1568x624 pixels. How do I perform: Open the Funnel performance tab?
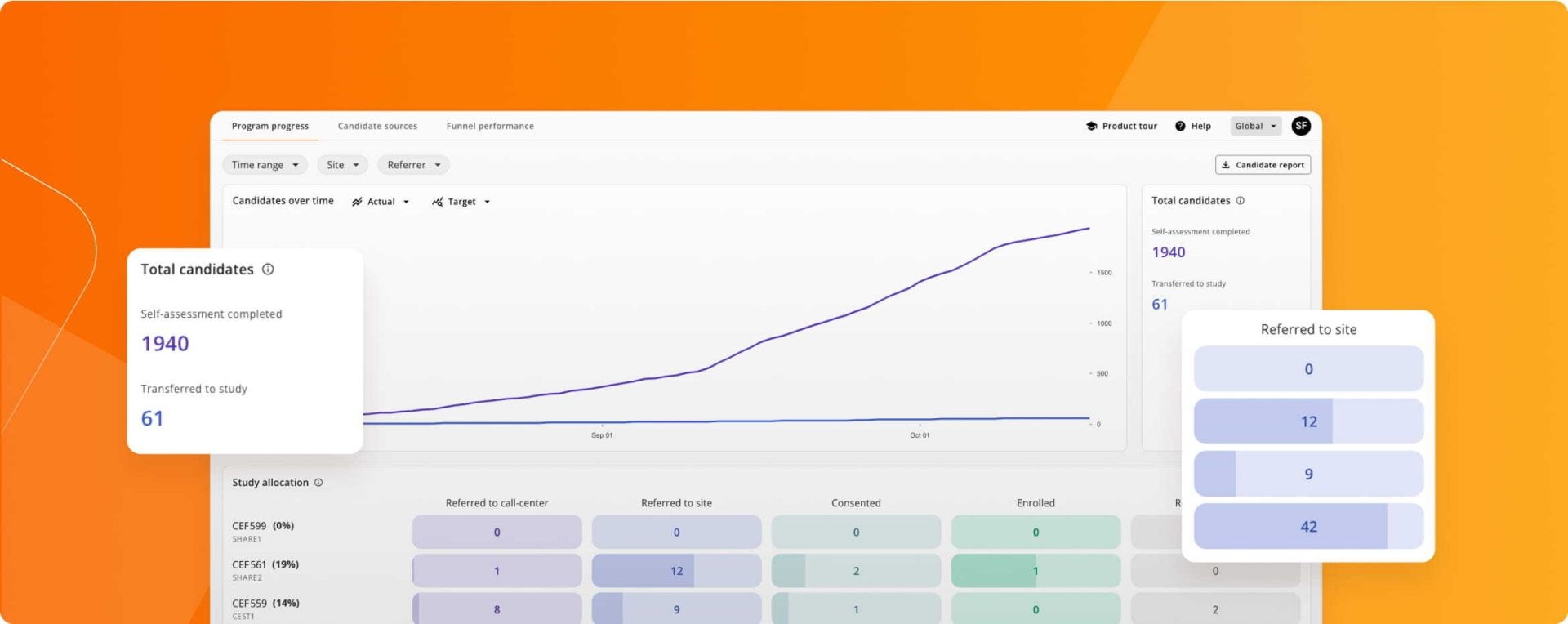(x=490, y=126)
